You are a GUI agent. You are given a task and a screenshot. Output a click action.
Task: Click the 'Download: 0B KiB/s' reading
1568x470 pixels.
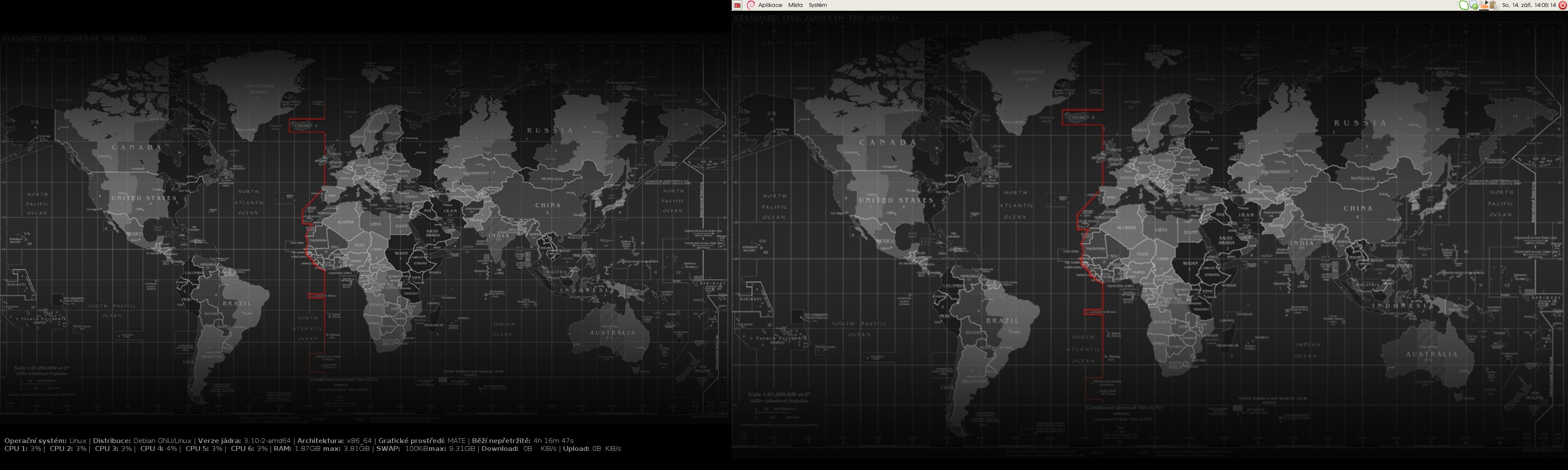[x=519, y=449]
